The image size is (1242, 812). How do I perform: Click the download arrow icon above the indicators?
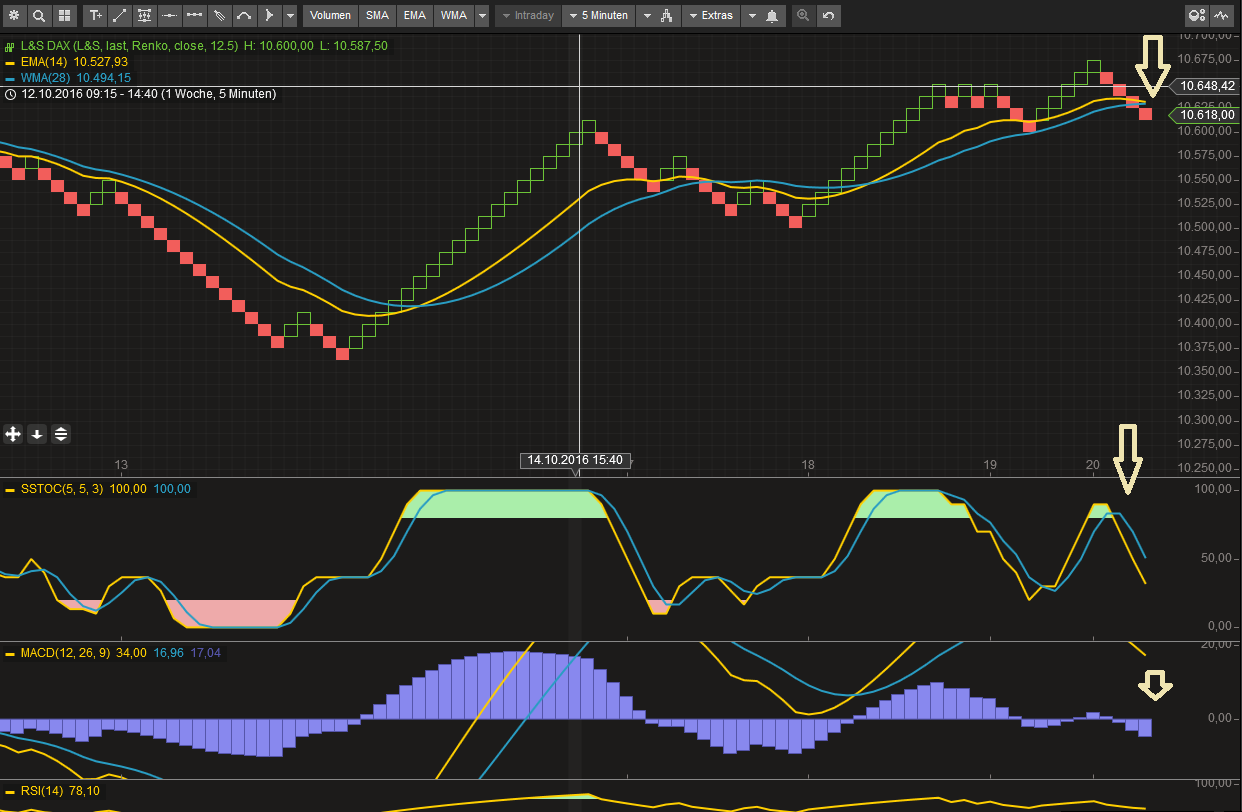pyautogui.click(x=36, y=434)
